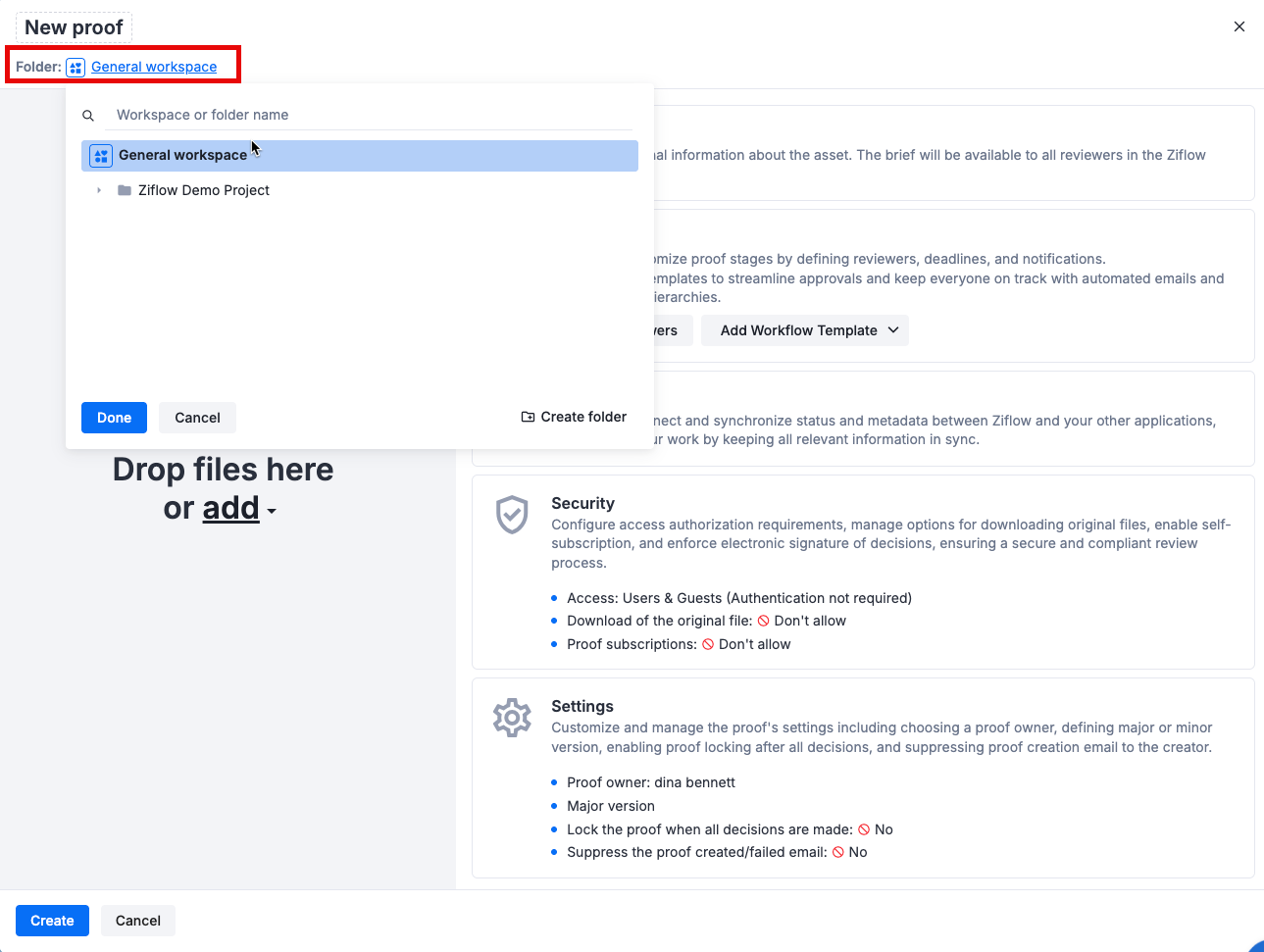Click Cancel at the dialog bottom

(138, 921)
